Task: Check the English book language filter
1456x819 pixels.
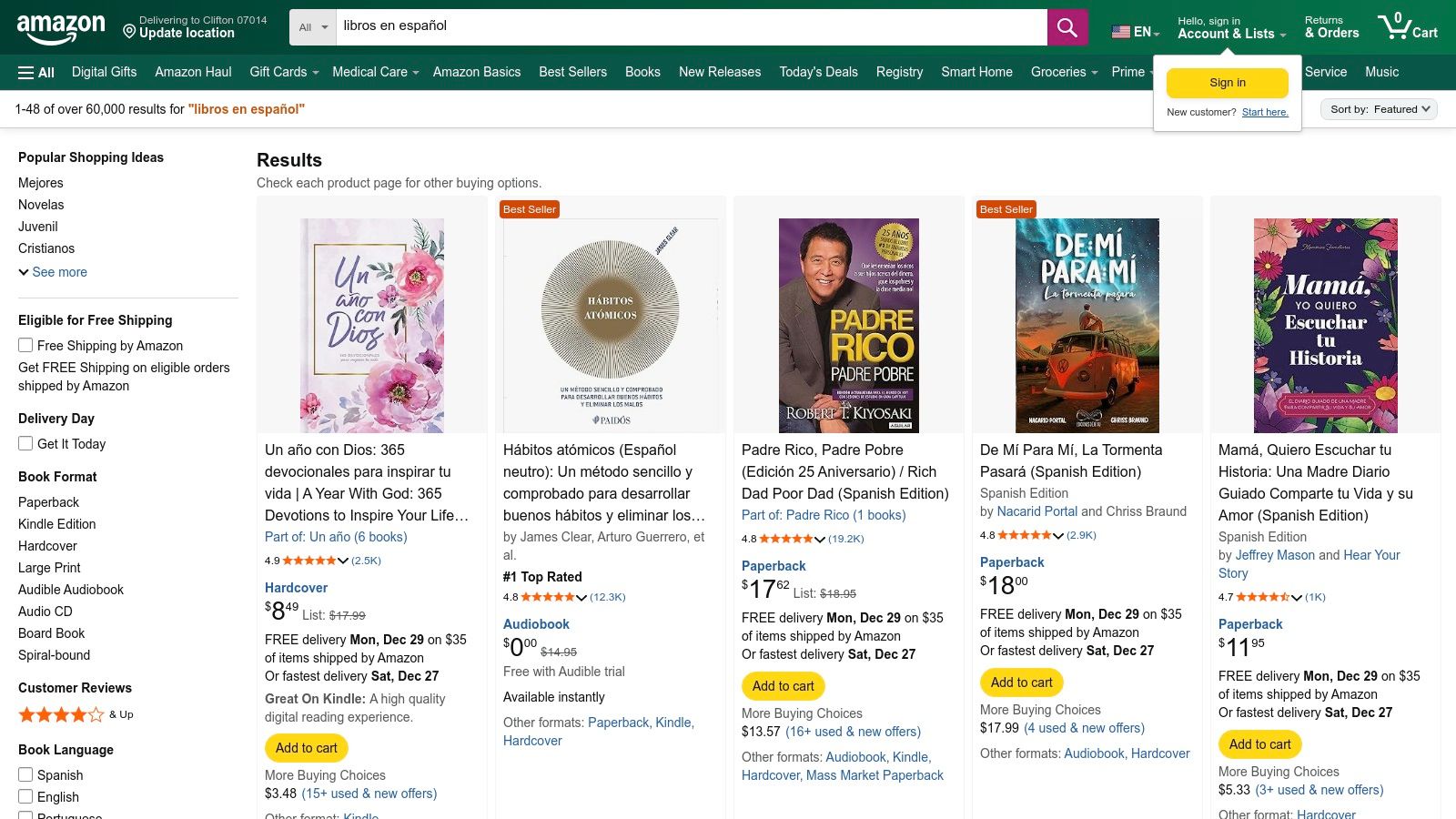Action: pos(25,796)
